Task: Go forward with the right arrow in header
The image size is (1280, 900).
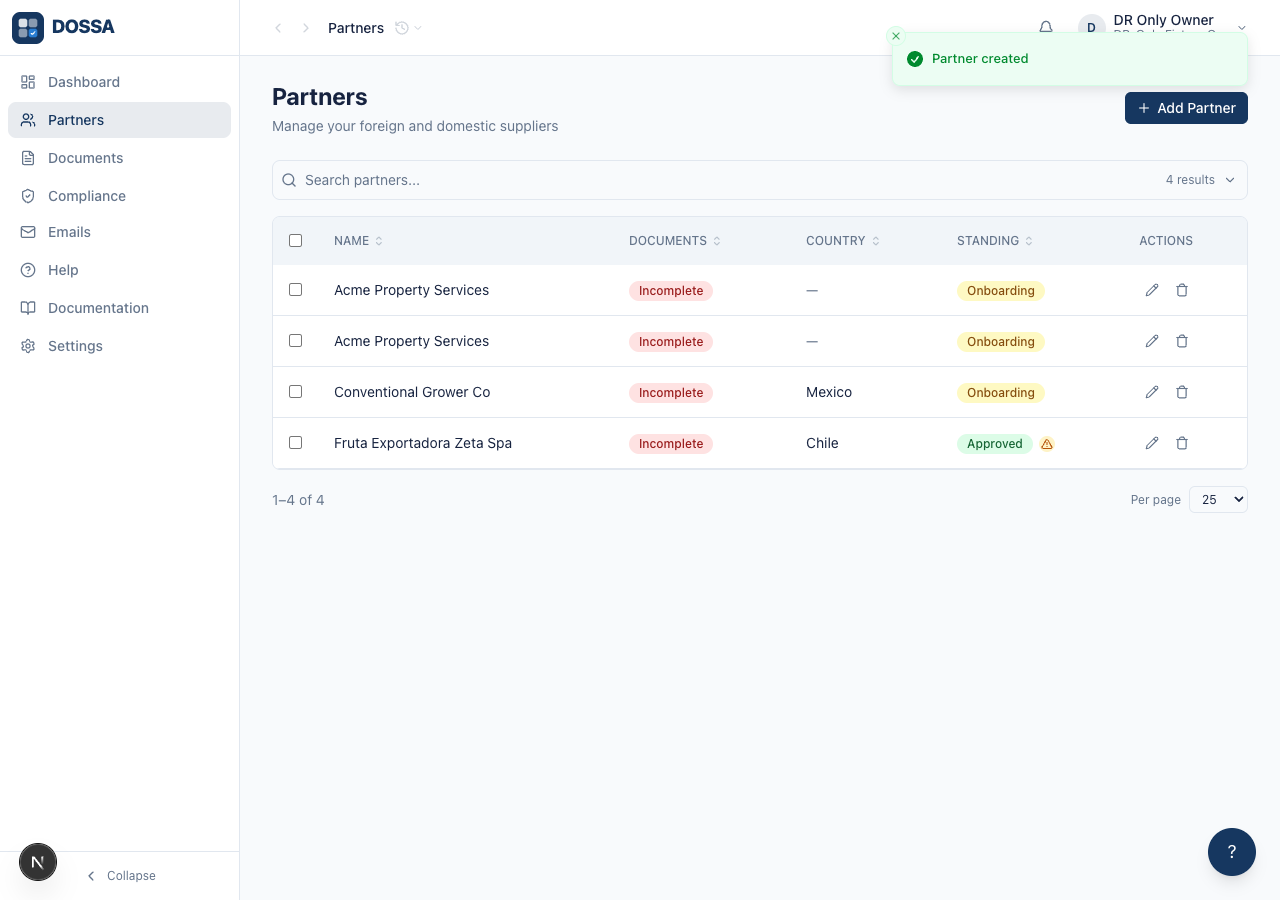Action: point(306,28)
